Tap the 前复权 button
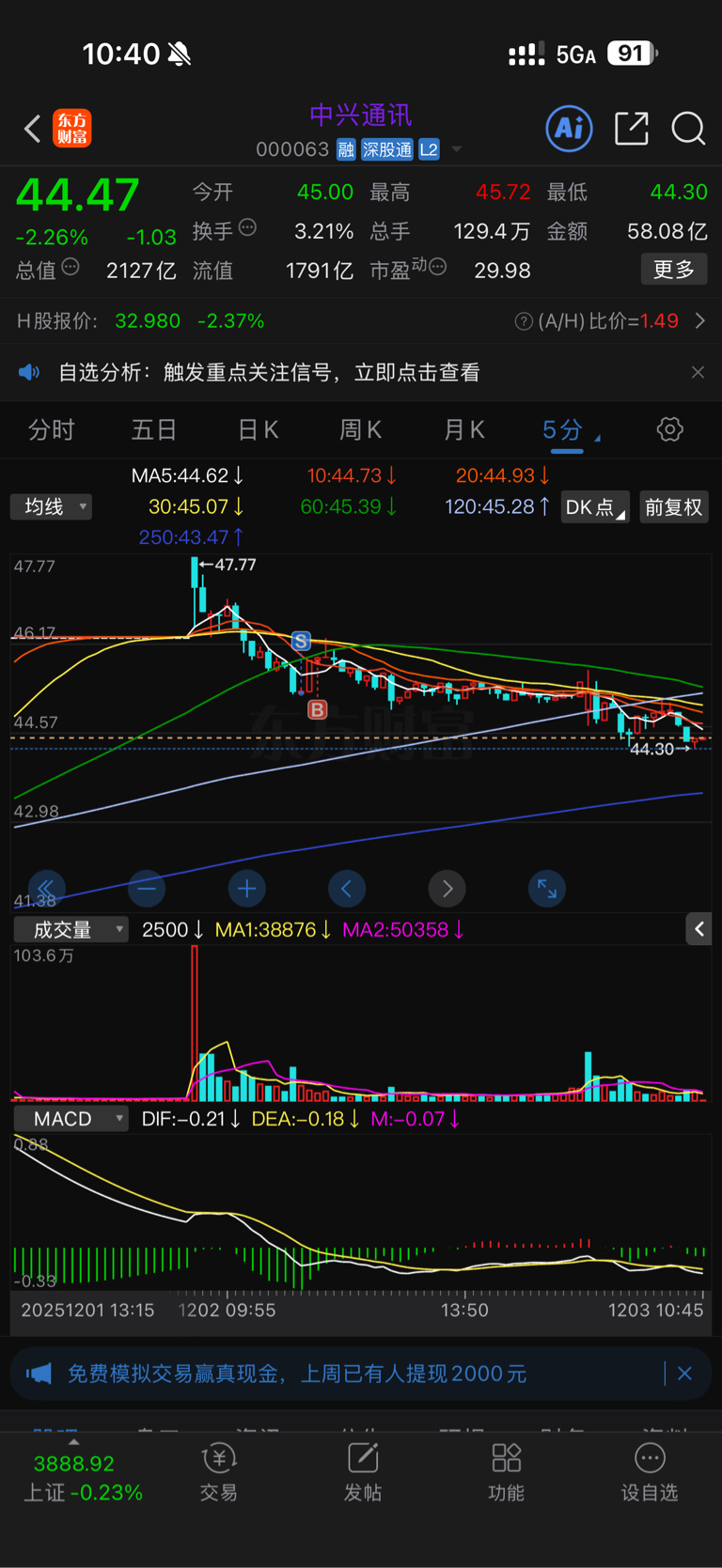722x1568 pixels. pyautogui.click(x=673, y=507)
